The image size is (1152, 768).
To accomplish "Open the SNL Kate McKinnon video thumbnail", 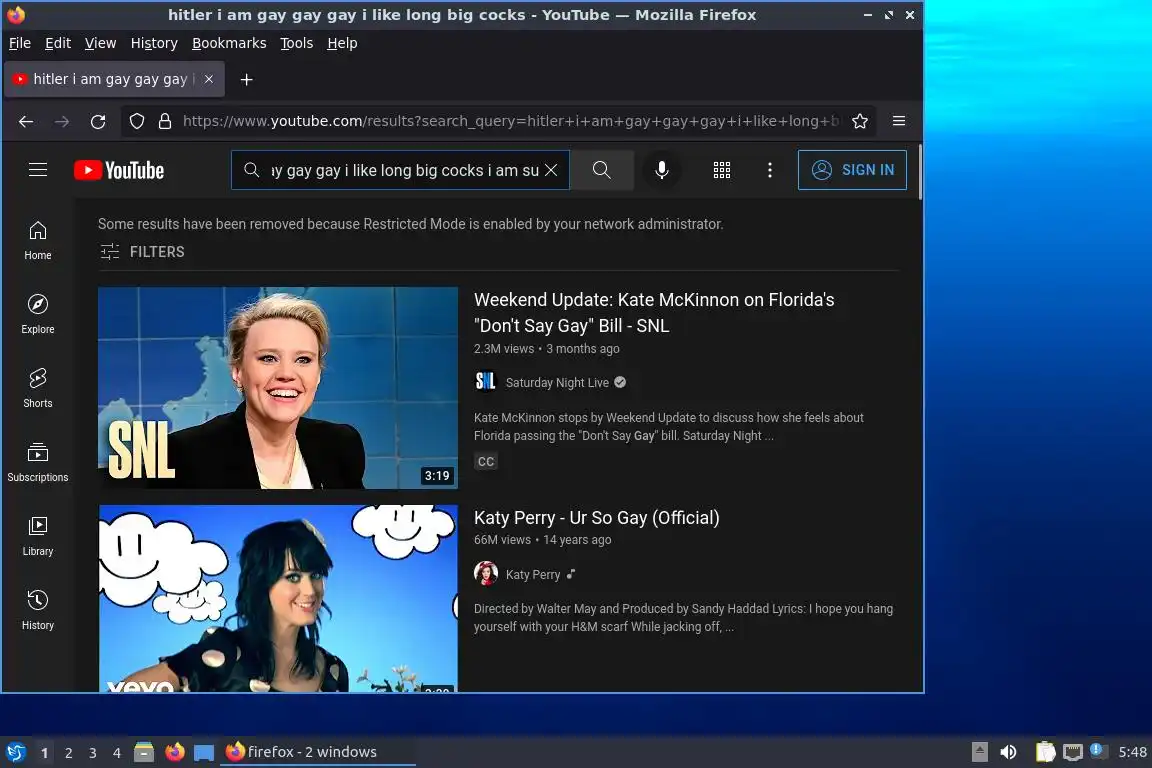I will pyautogui.click(x=278, y=387).
